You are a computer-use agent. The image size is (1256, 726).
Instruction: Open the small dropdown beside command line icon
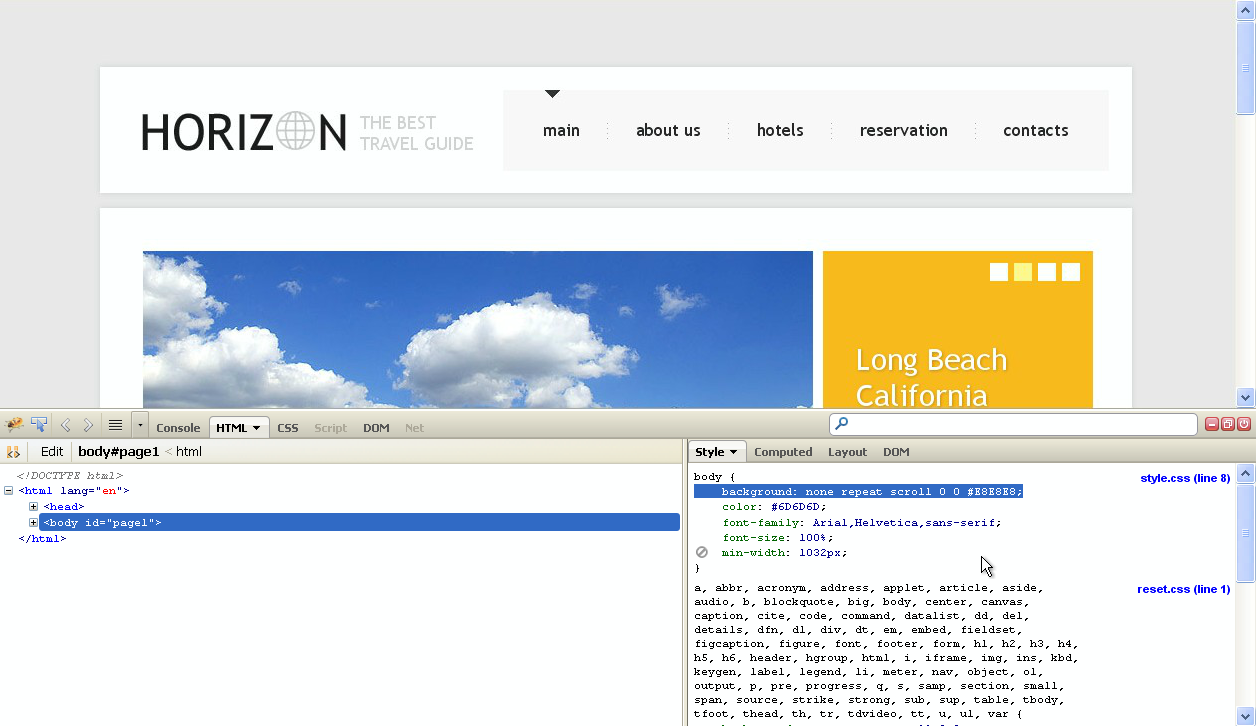(140, 425)
